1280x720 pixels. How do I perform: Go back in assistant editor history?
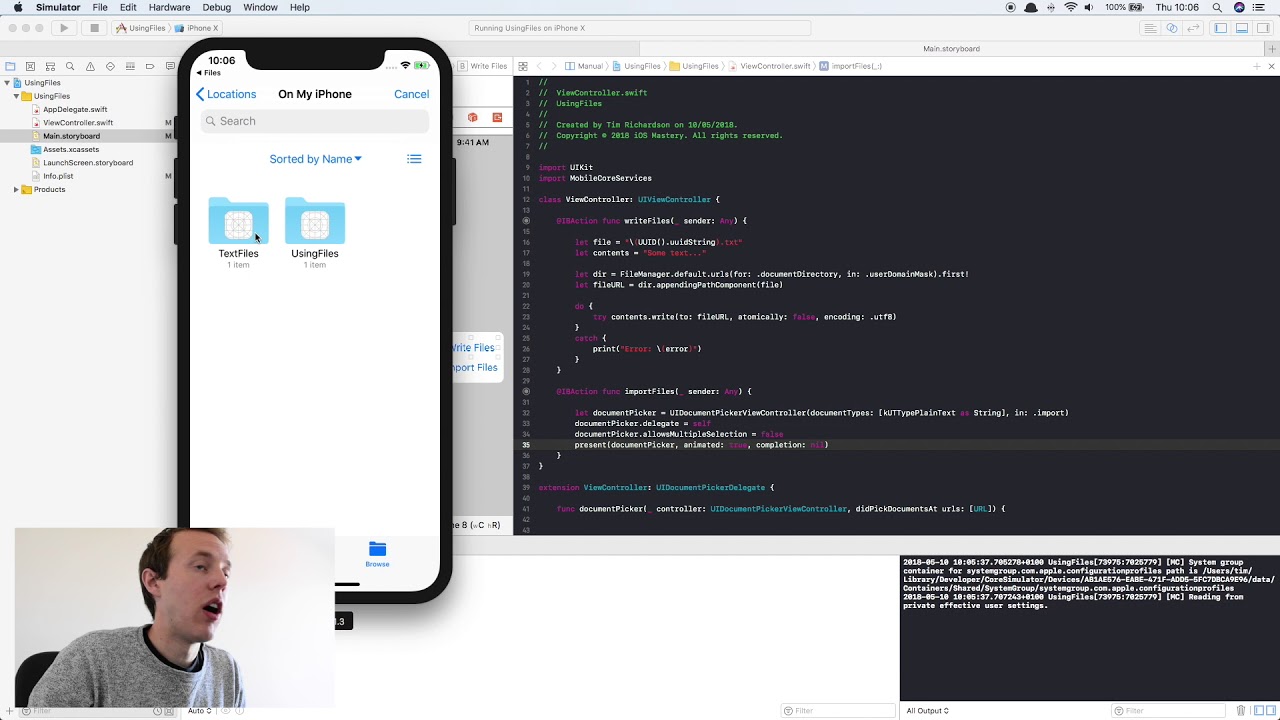[x=539, y=66]
